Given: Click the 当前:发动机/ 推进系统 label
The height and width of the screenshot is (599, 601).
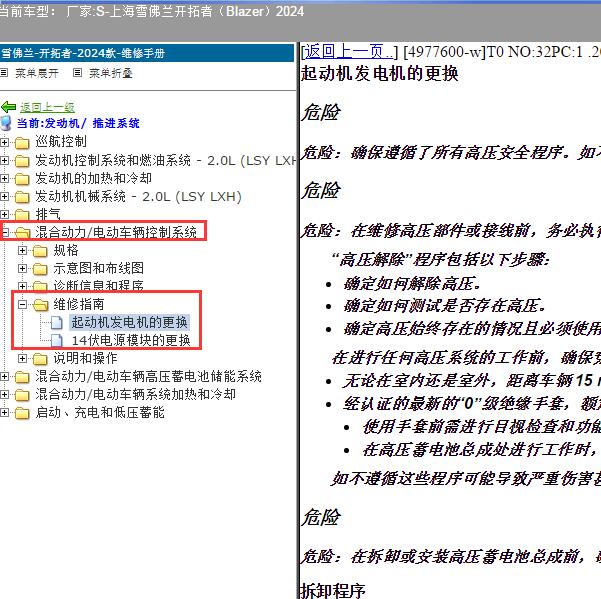Looking at the screenshot, I should tap(78, 123).
